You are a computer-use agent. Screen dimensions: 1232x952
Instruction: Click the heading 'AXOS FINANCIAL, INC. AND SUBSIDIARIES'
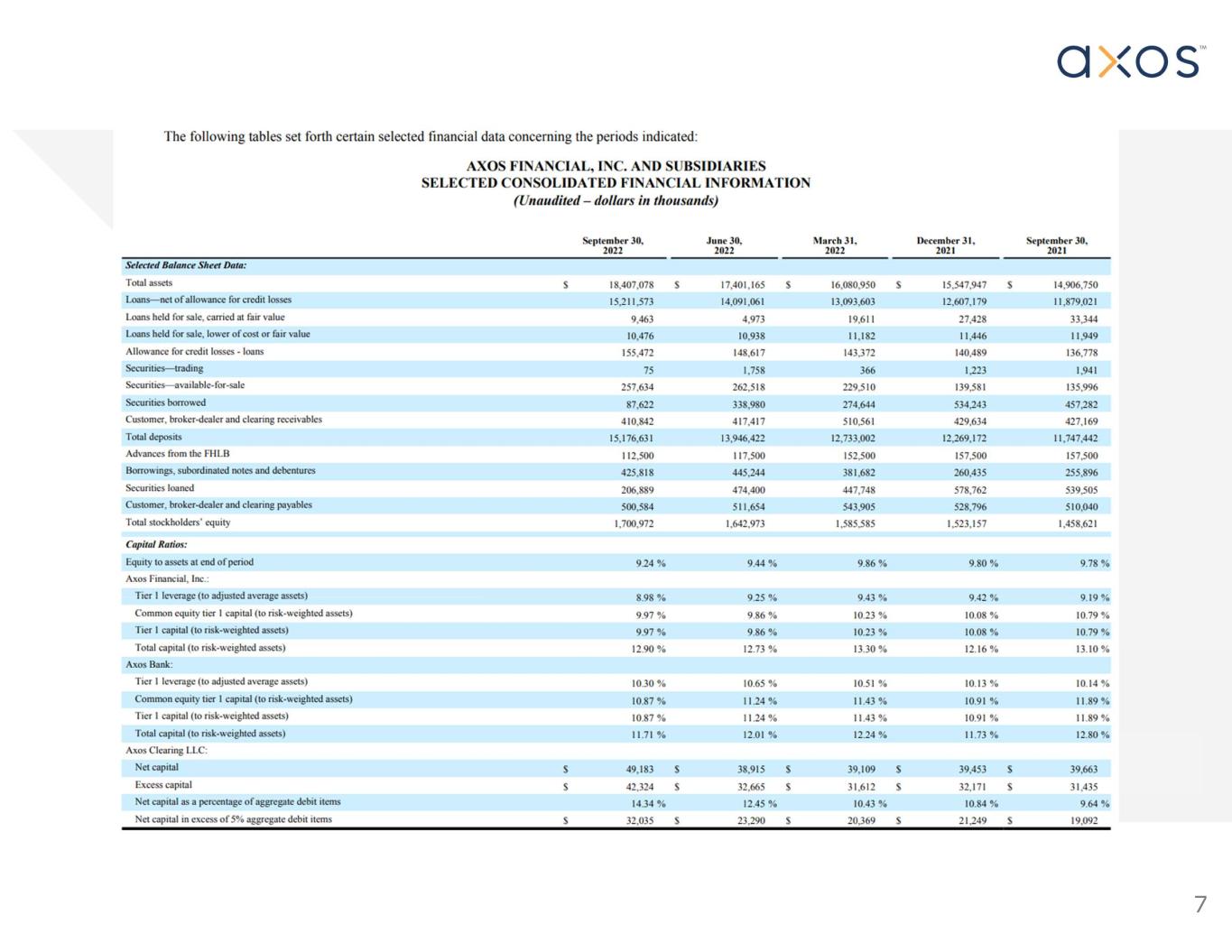pos(616,166)
